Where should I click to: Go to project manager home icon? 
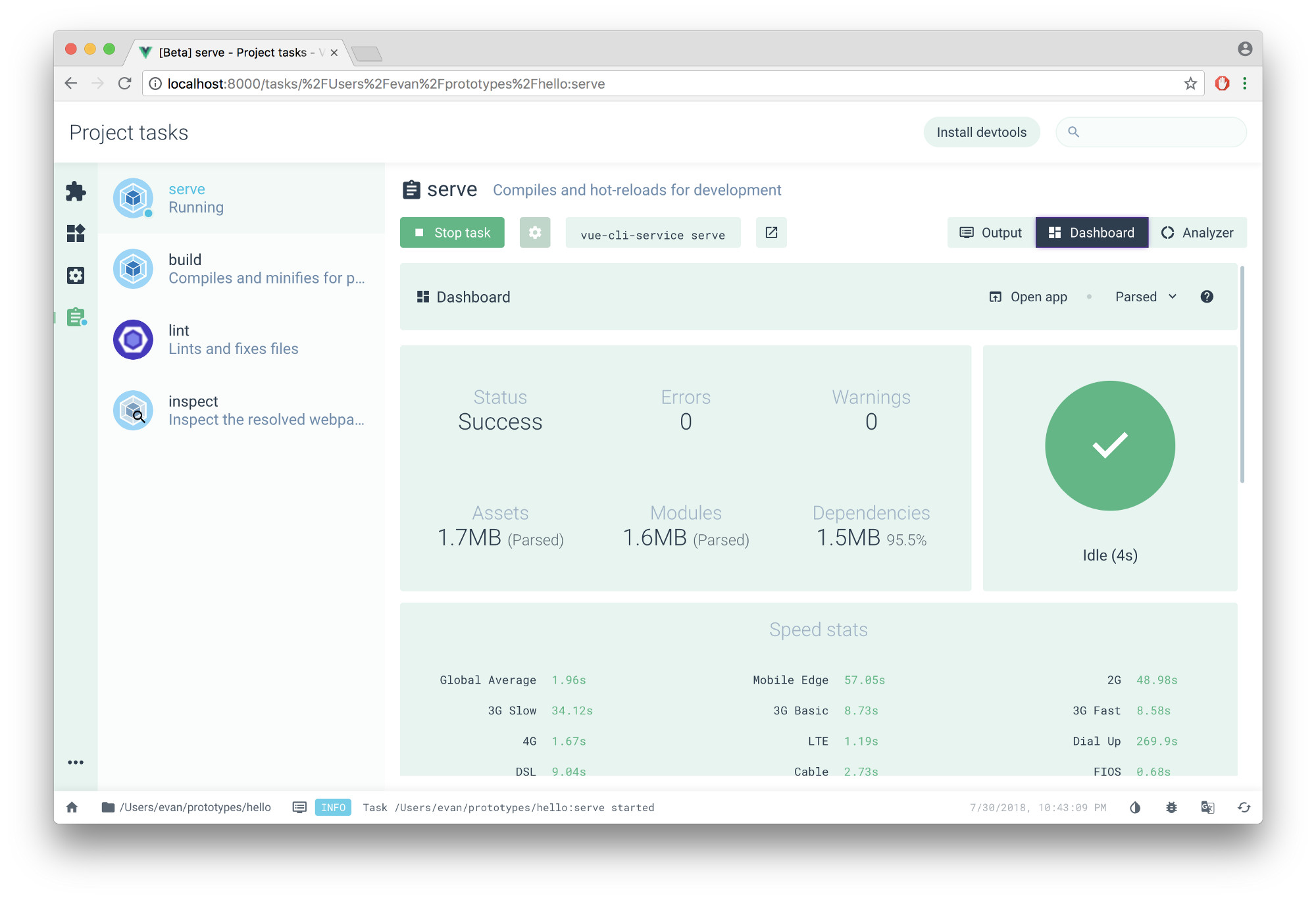coord(72,807)
